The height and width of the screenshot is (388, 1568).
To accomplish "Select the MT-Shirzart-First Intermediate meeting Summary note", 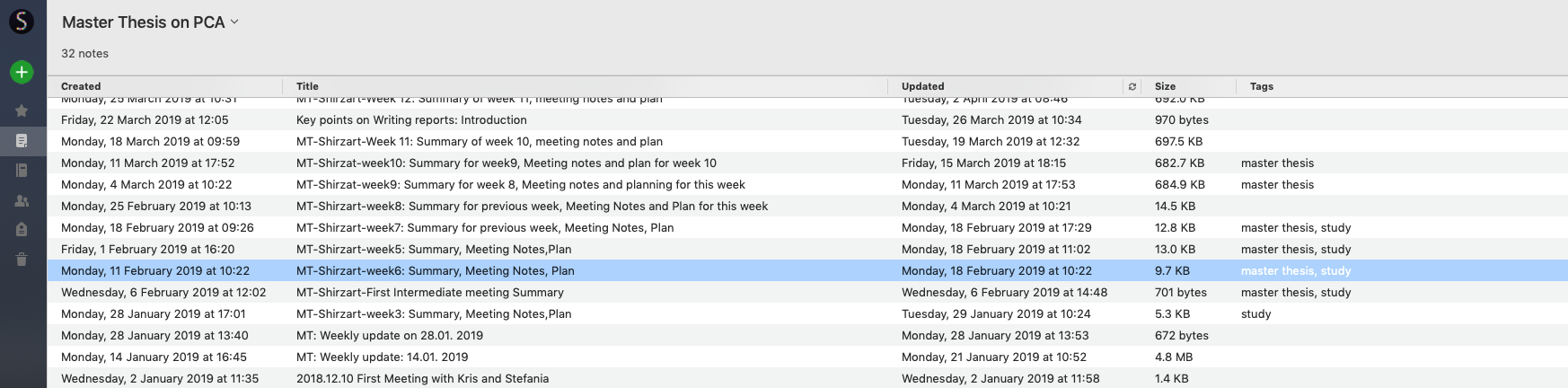I will (x=430, y=292).
